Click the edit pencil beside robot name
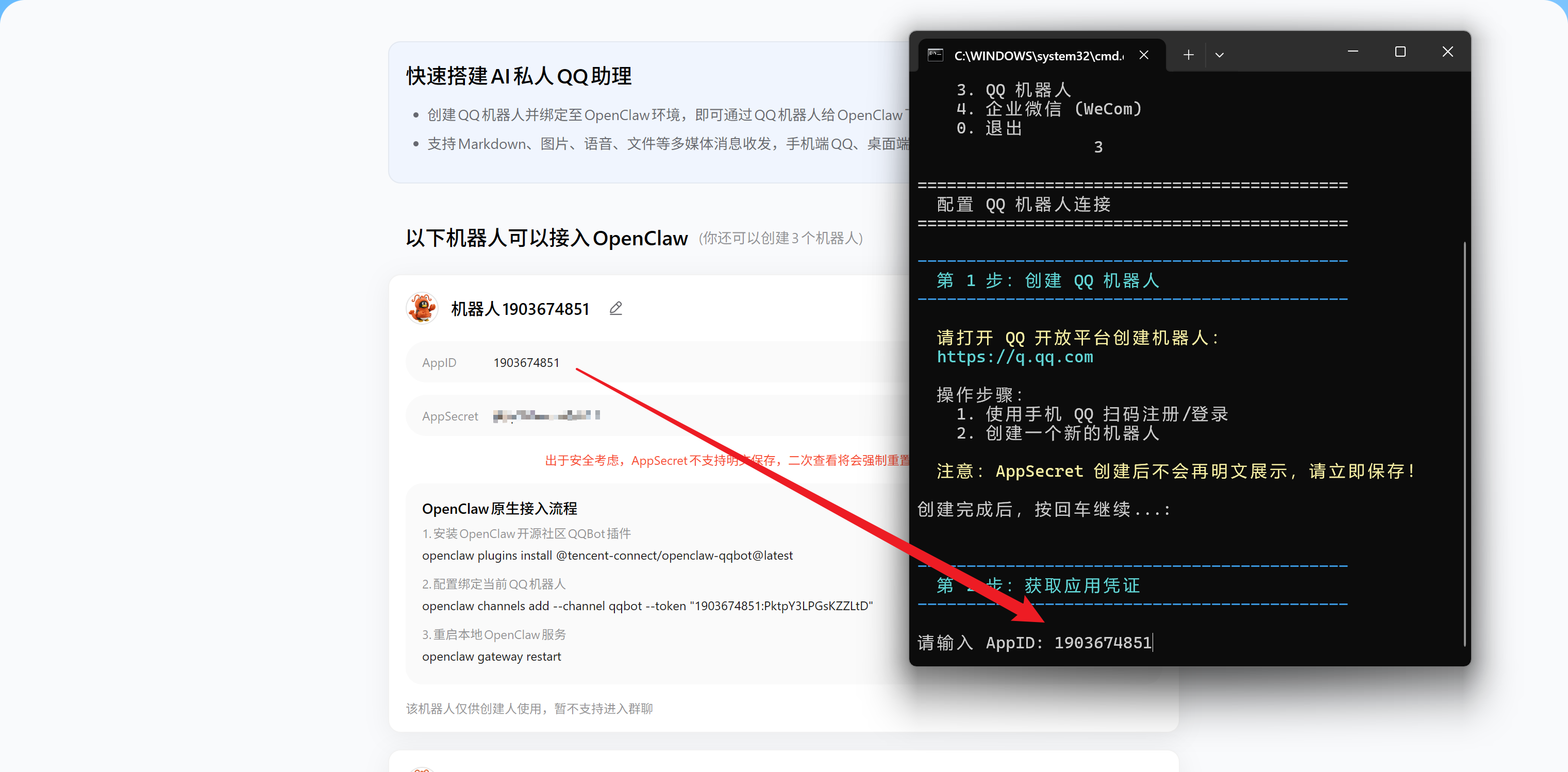The image size is (1568, 772). [x=615, y=308]
